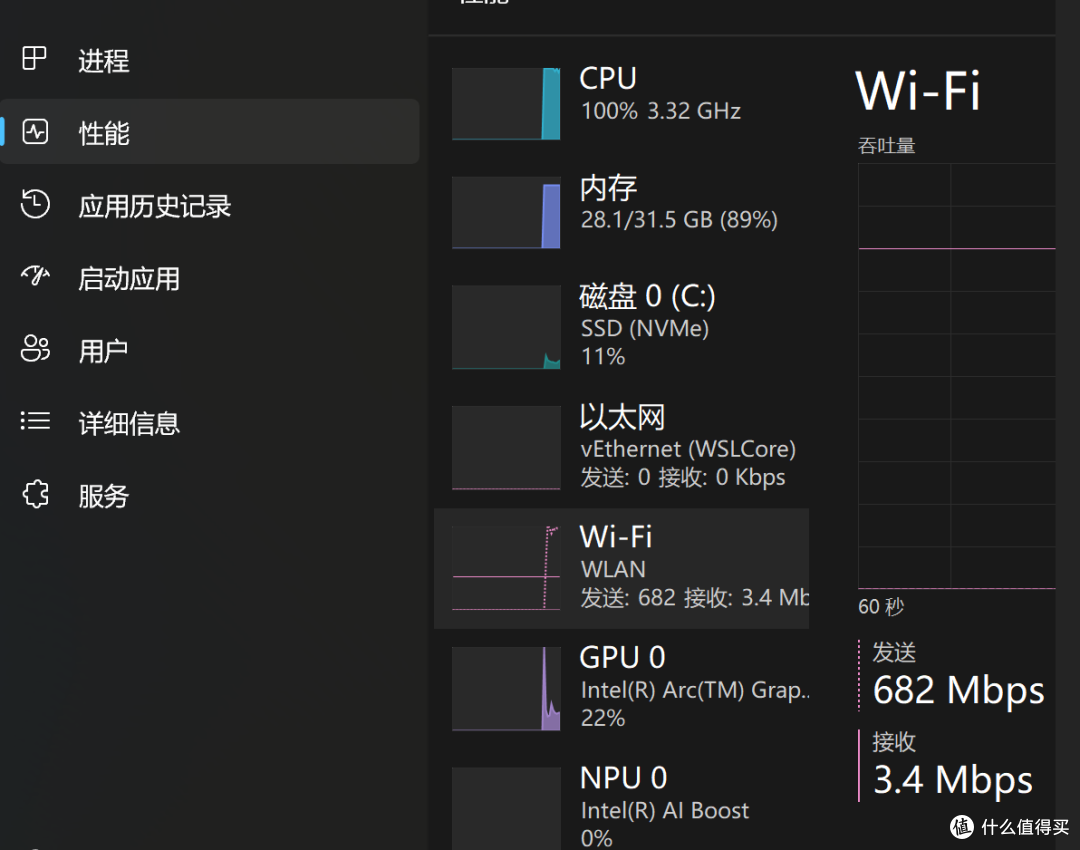Click '发送: 0 接收: 0 Kbps' text
Image resolution: width=1080 pixels, height=850 pixels.
pos(683,477)
